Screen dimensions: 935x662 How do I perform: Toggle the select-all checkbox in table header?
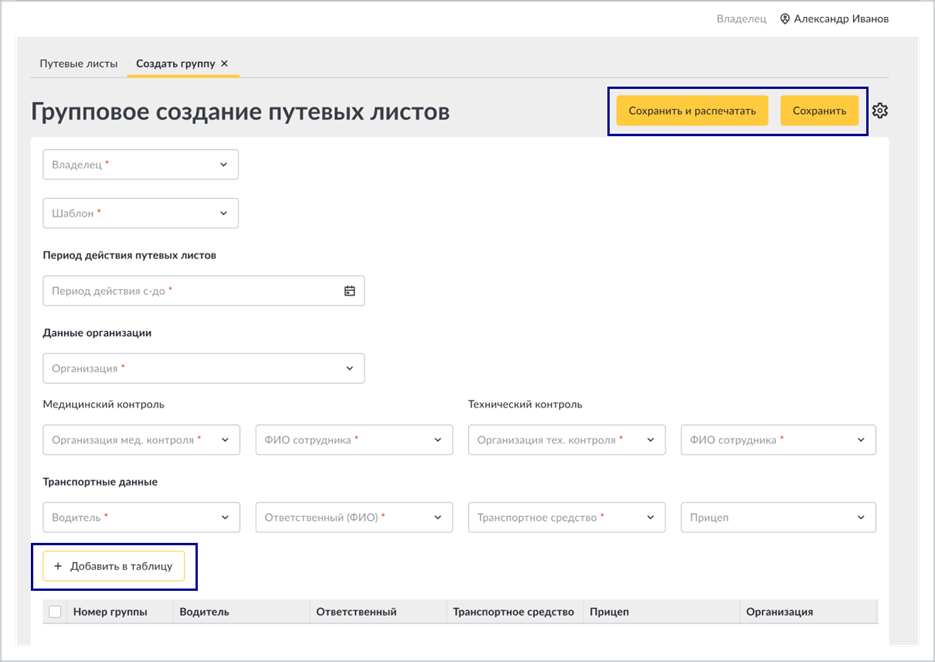pyautogui.click(x=55, y=612)
